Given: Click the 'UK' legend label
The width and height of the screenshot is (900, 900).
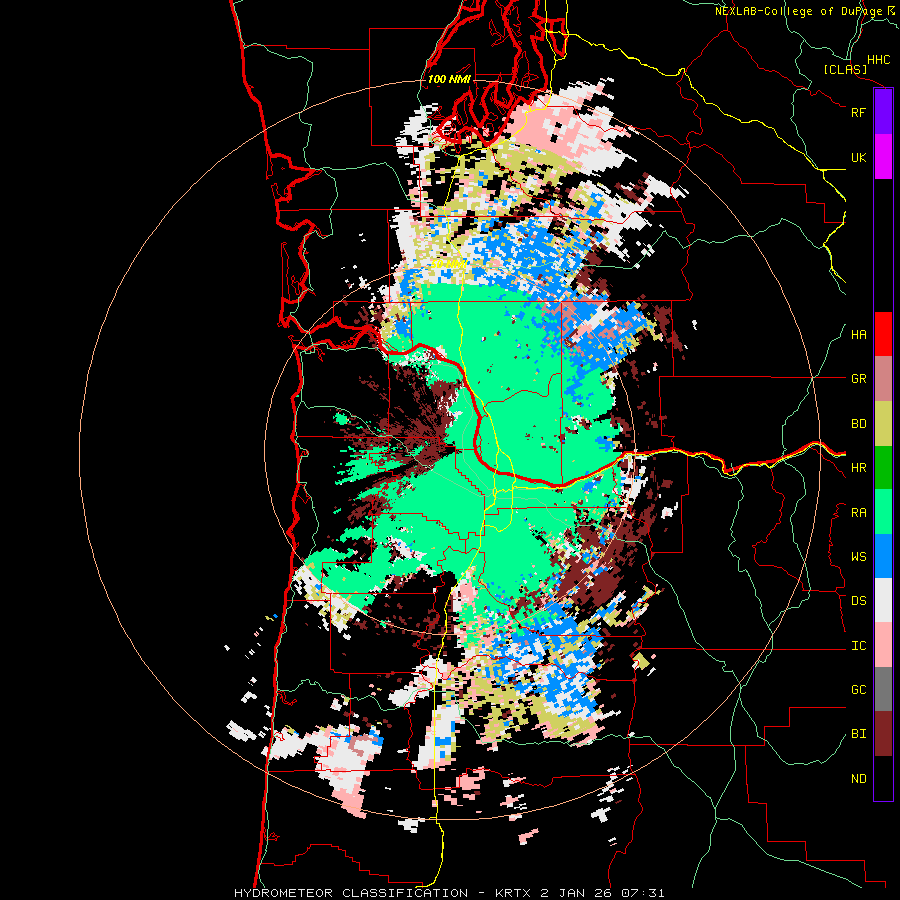Looking at the screenshot, I should 858,157.
